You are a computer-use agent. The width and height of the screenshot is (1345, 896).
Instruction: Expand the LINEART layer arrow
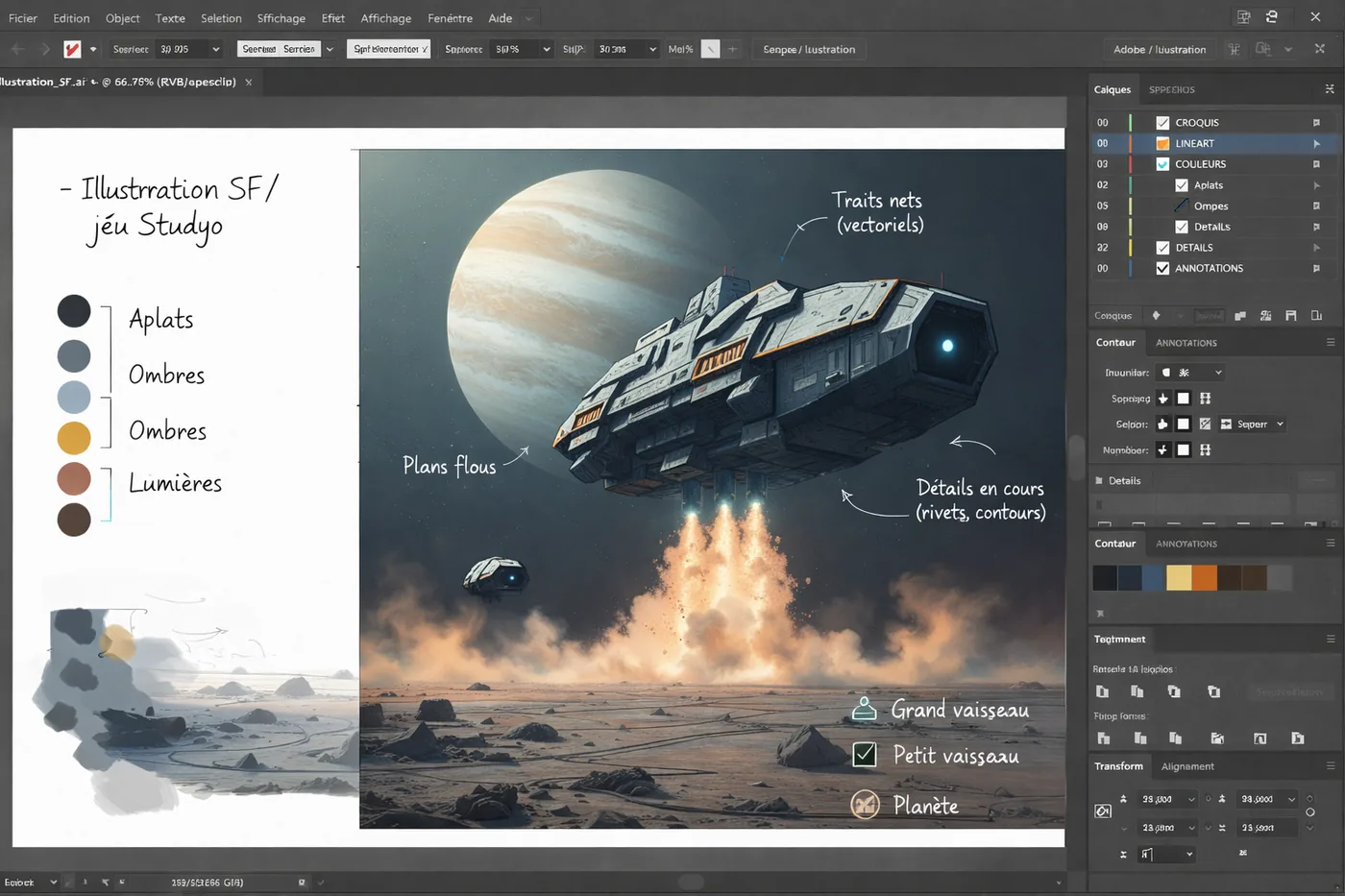1316,144
